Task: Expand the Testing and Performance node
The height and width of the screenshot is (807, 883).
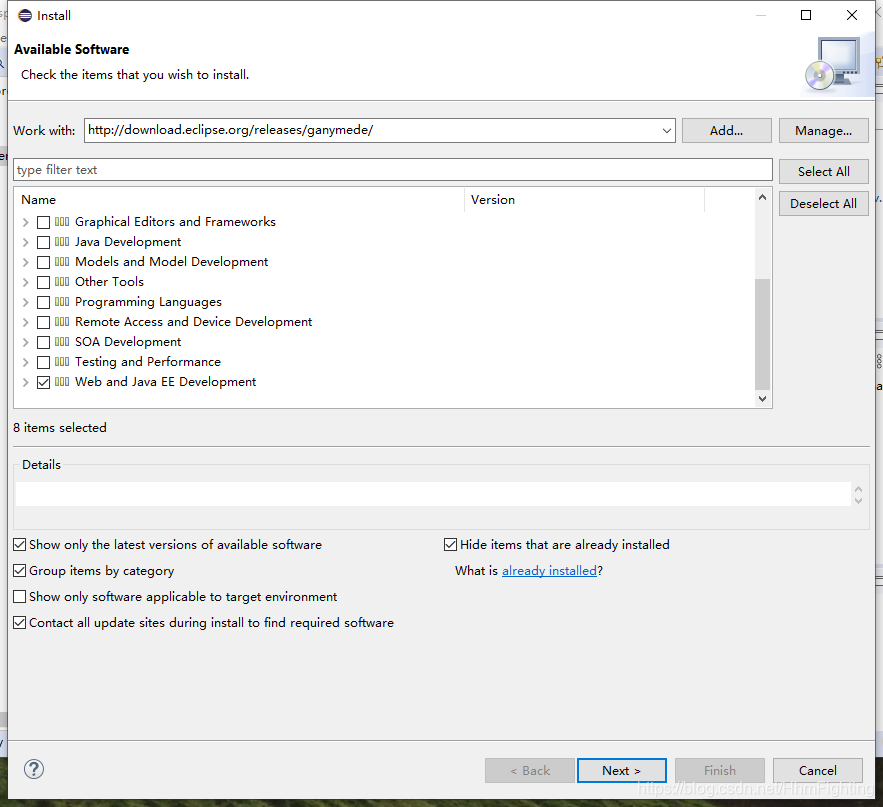Action: pyautogui.click(x=25, y=362)
